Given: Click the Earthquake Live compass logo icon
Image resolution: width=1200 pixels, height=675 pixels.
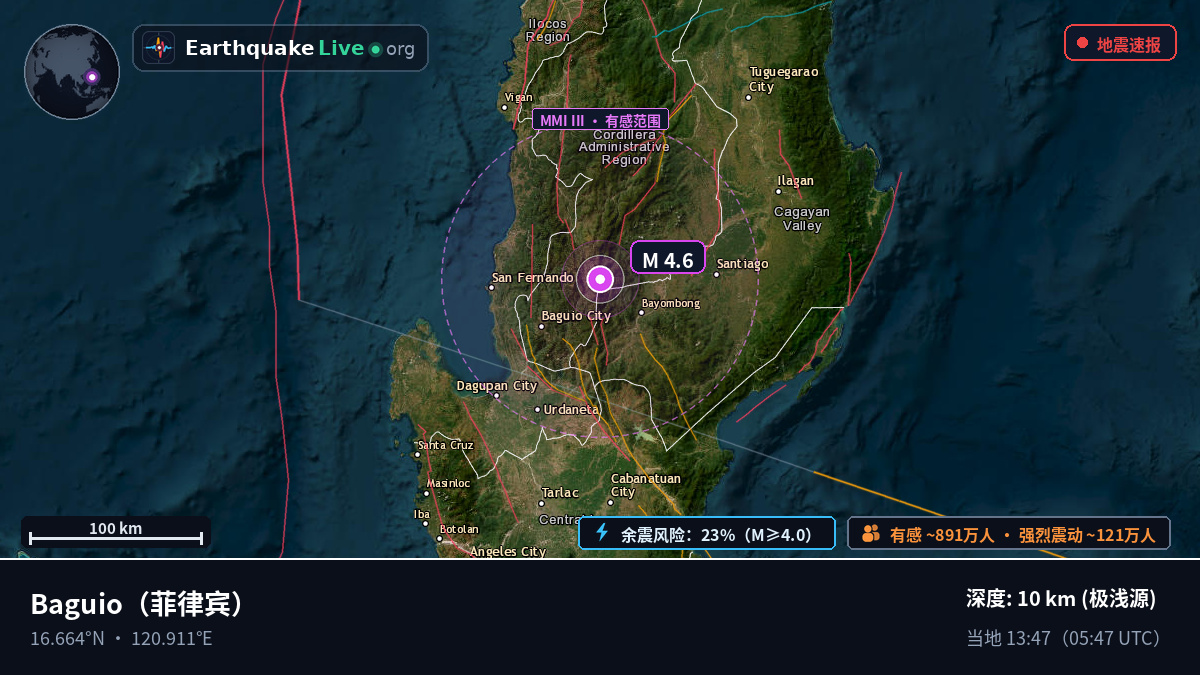Looking at the screenshot, I should pyautogui.click(x=159, y=48).
